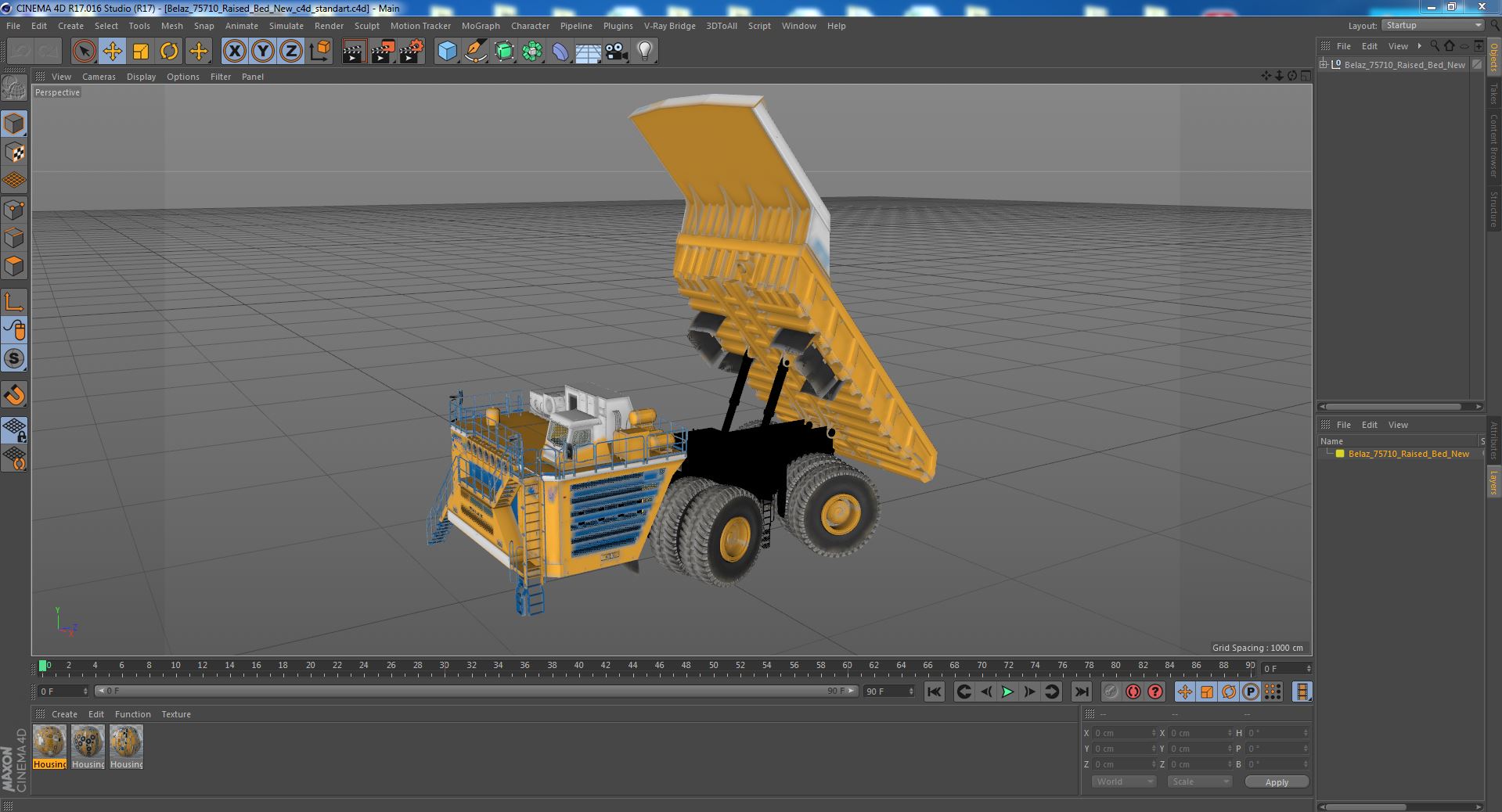1502x812 pixels.
Task: Select the Scale tool
Action: (141, 52)
